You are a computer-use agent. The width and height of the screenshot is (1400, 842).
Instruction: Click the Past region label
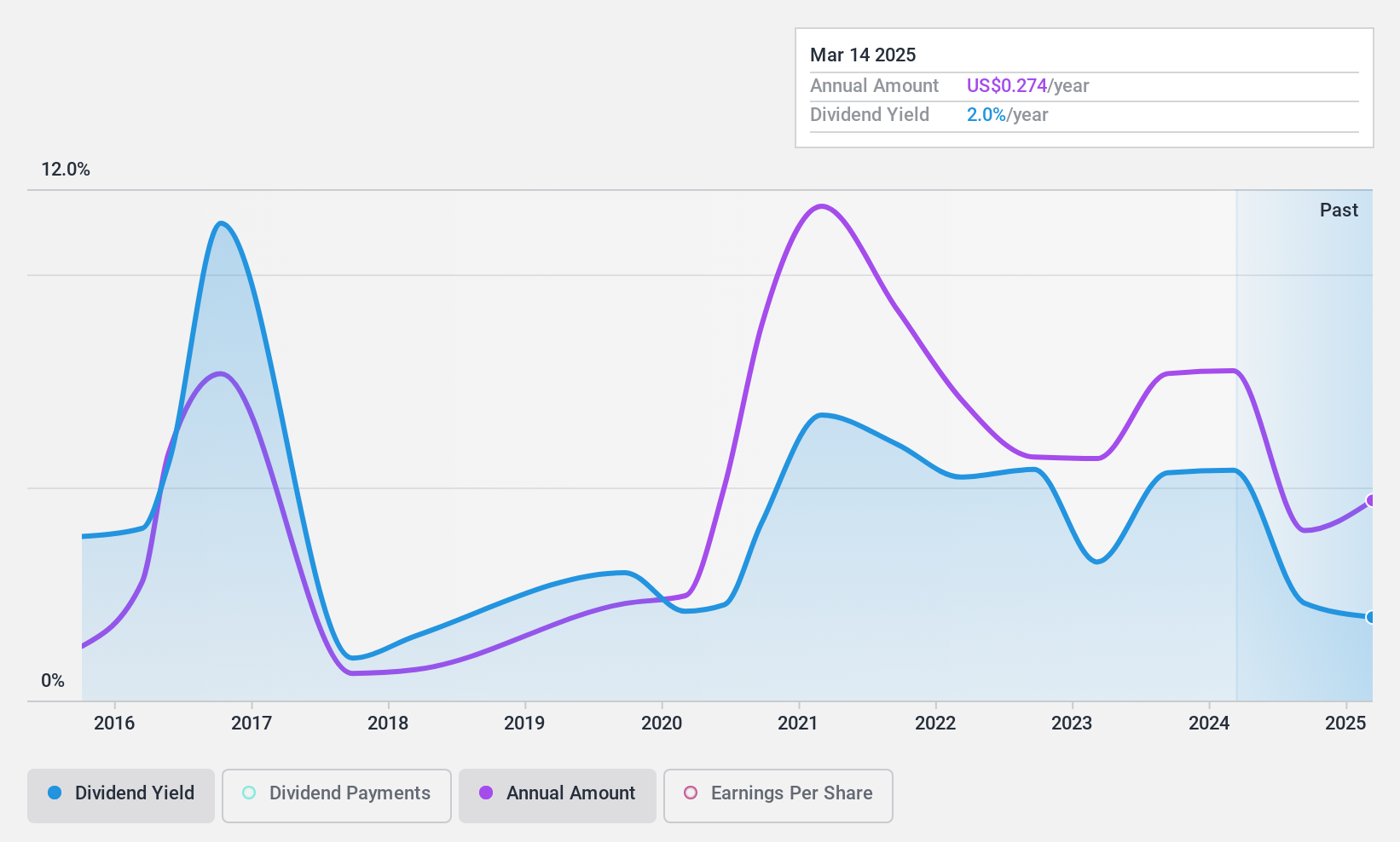tap(1339, 210)
